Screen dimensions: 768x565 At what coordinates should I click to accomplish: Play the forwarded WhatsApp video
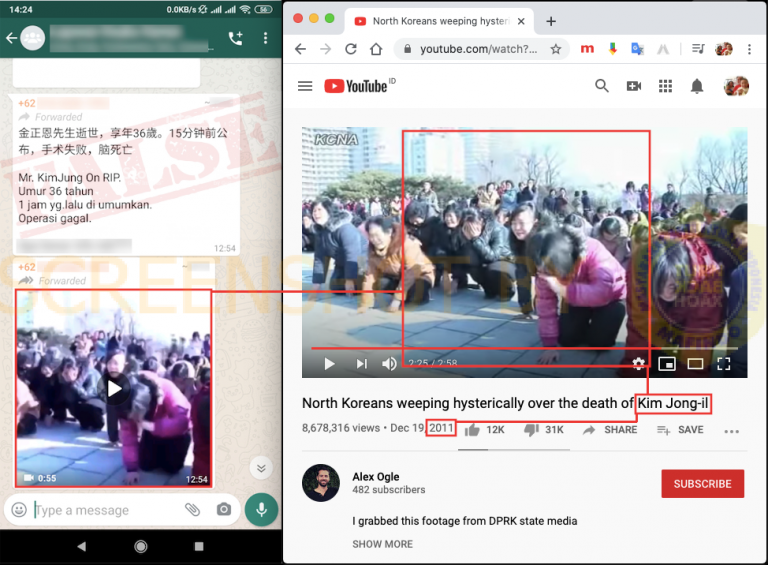(x=114, y=389)
